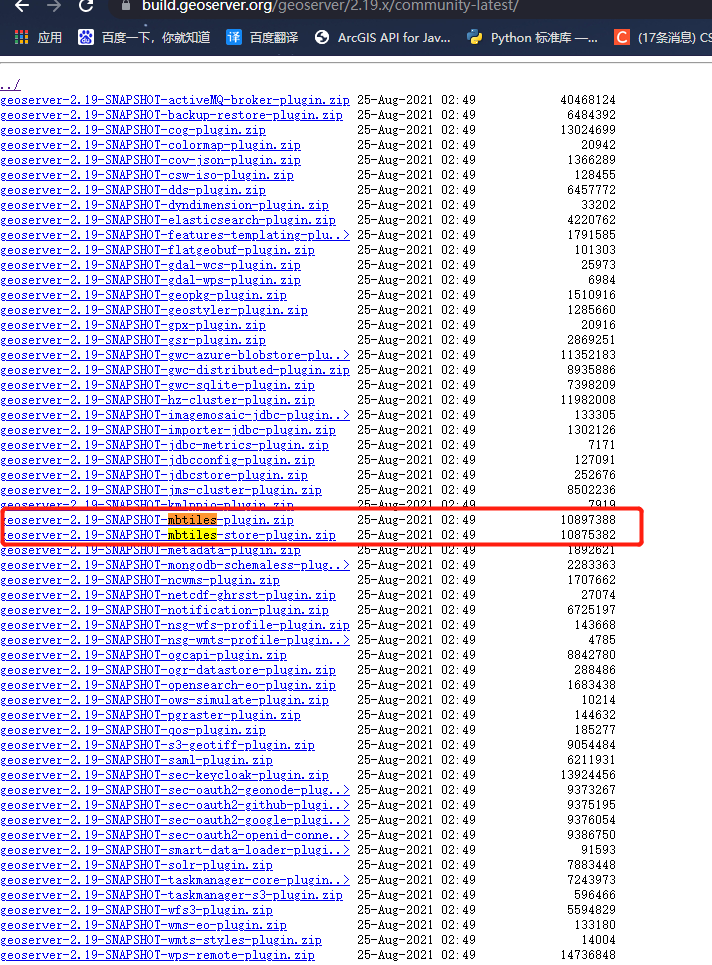Image resolution: width=712 pixels, height=965 pixels.
Task: Download the gwc-azure-blobstore plugin file
Action: pyautogui.click(x=175, y=355)
